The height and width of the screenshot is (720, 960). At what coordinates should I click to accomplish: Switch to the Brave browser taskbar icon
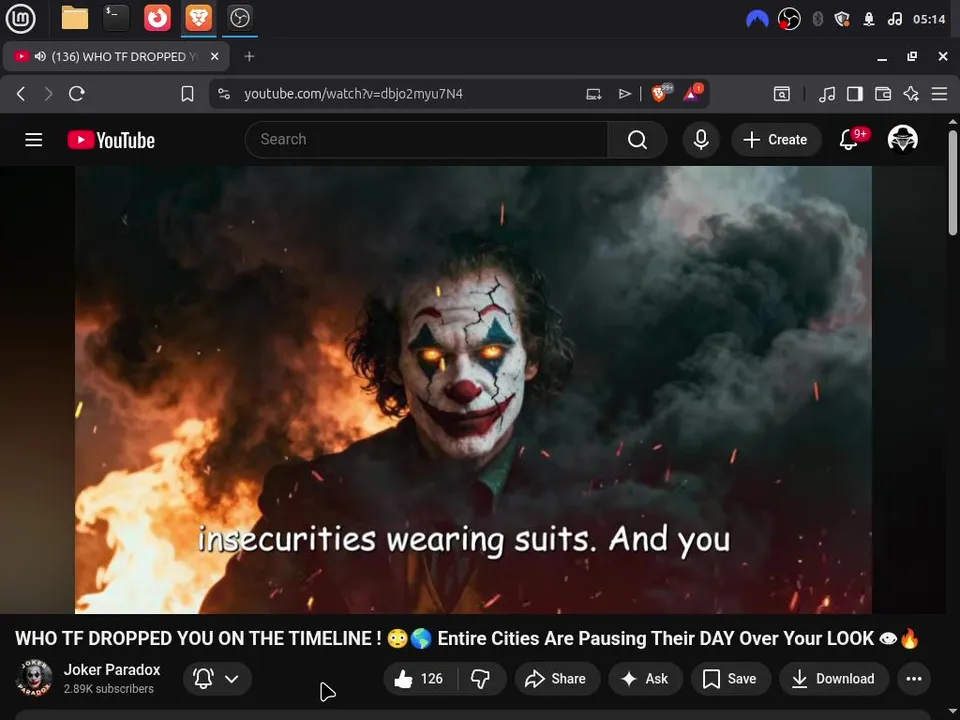tap(198, 18)
